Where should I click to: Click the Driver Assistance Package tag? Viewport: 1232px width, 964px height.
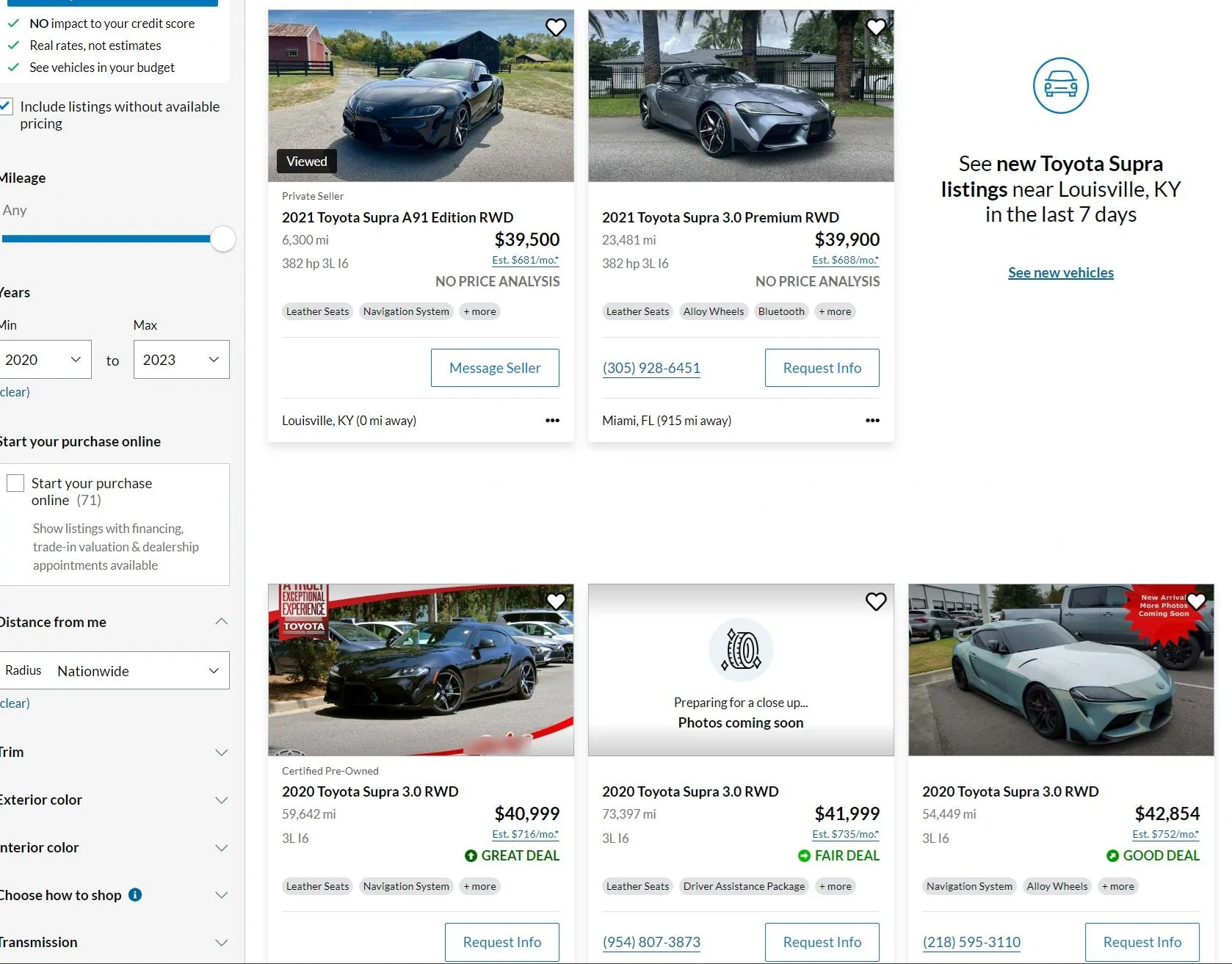[x=744, y=886]
